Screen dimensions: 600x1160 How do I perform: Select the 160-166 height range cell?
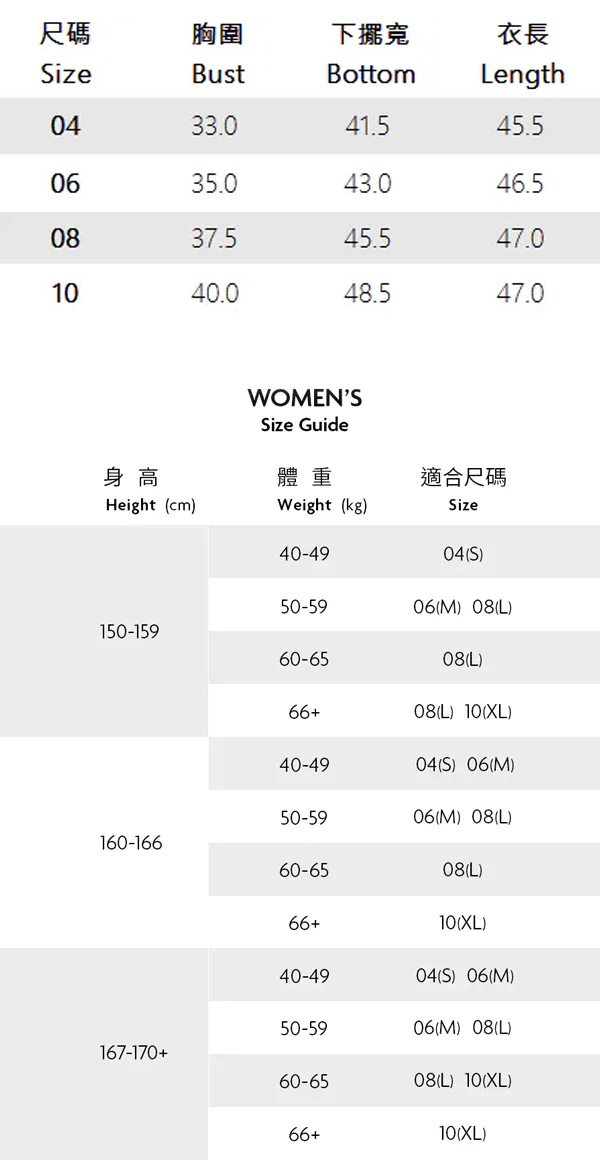pyautogui.click(x=130, y=843)
